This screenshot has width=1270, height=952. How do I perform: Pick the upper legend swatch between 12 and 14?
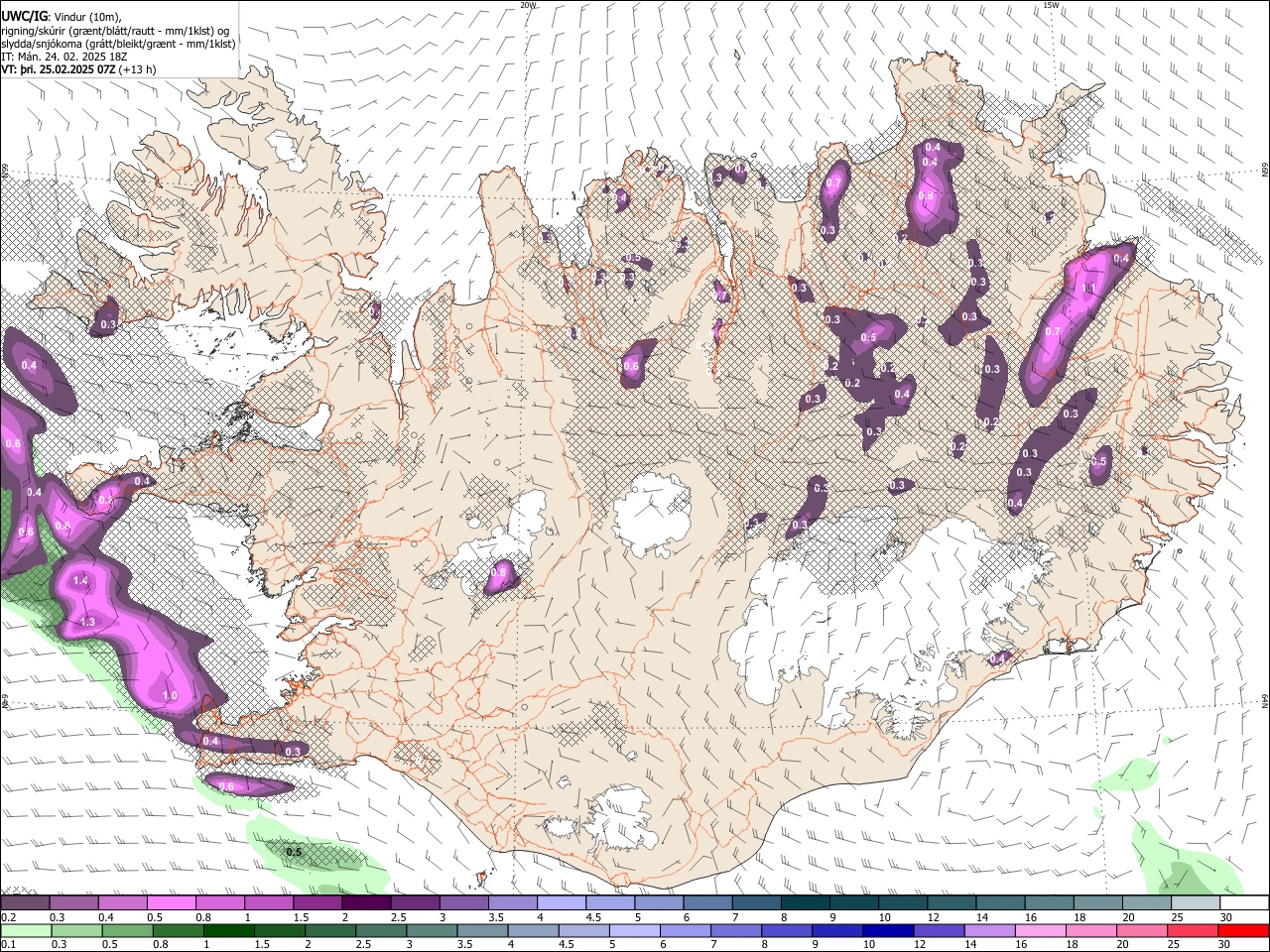tap(952, 902)
